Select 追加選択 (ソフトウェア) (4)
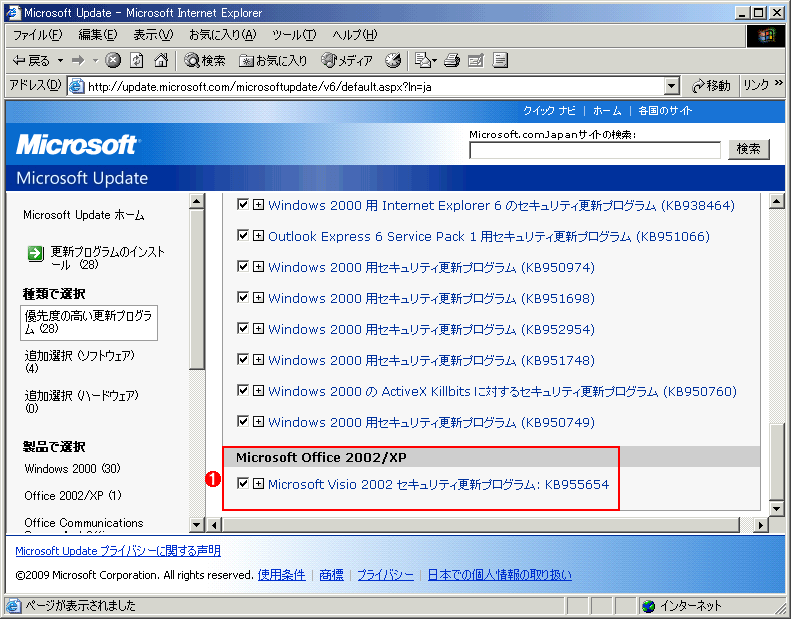The image size is (791, 619). click(x=80, y=361)
